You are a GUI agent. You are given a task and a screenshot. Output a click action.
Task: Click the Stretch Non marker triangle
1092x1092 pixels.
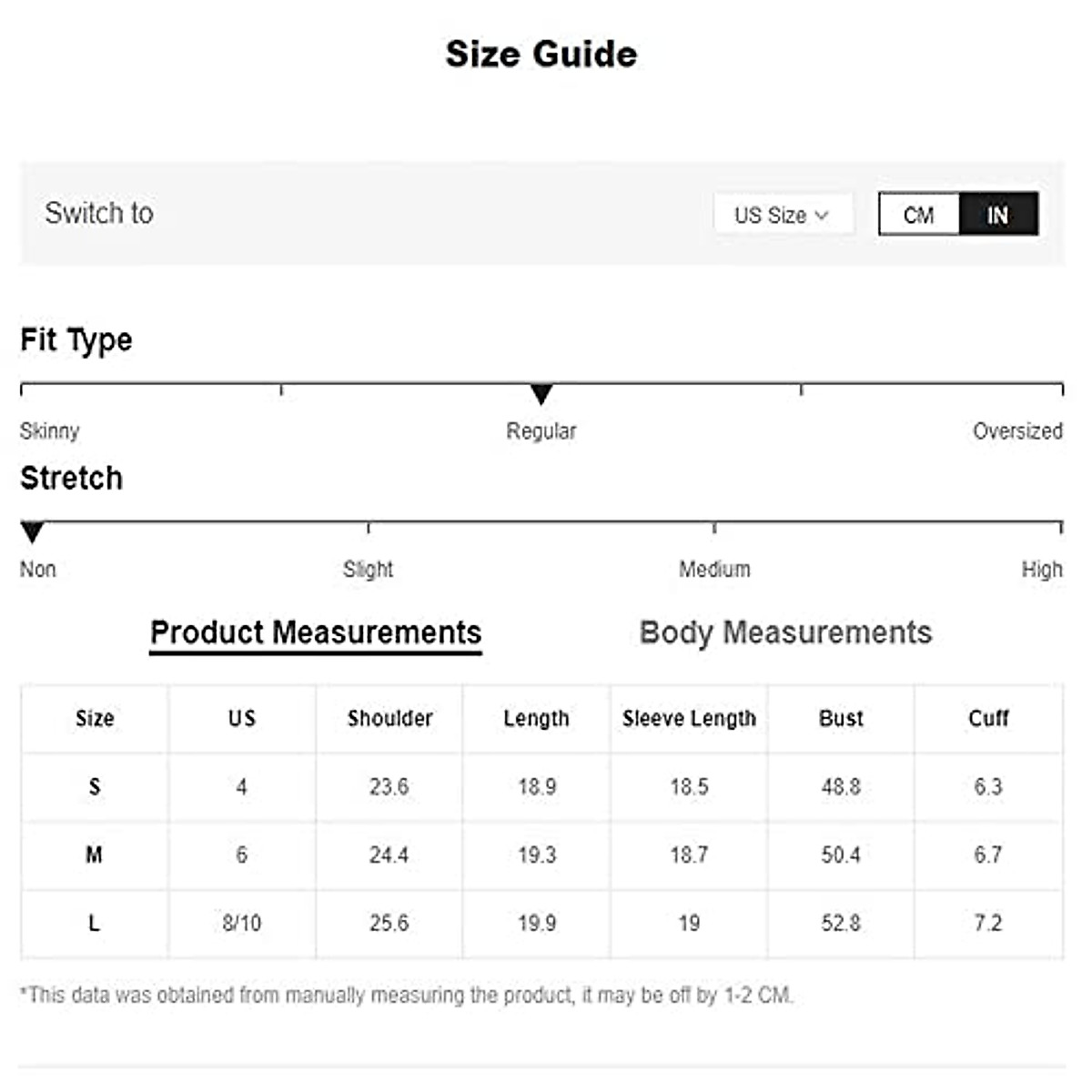click(x=32, y=532)
